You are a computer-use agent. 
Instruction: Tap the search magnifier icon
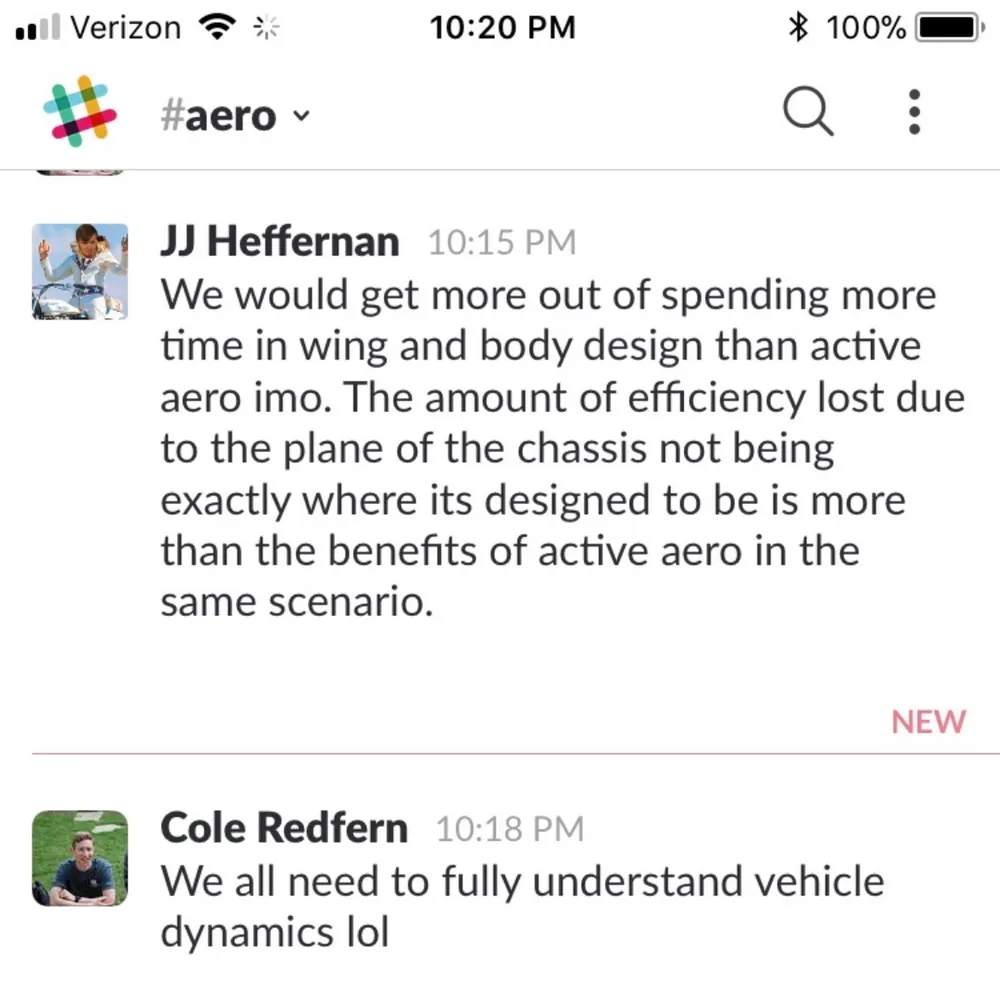point(807,112)
